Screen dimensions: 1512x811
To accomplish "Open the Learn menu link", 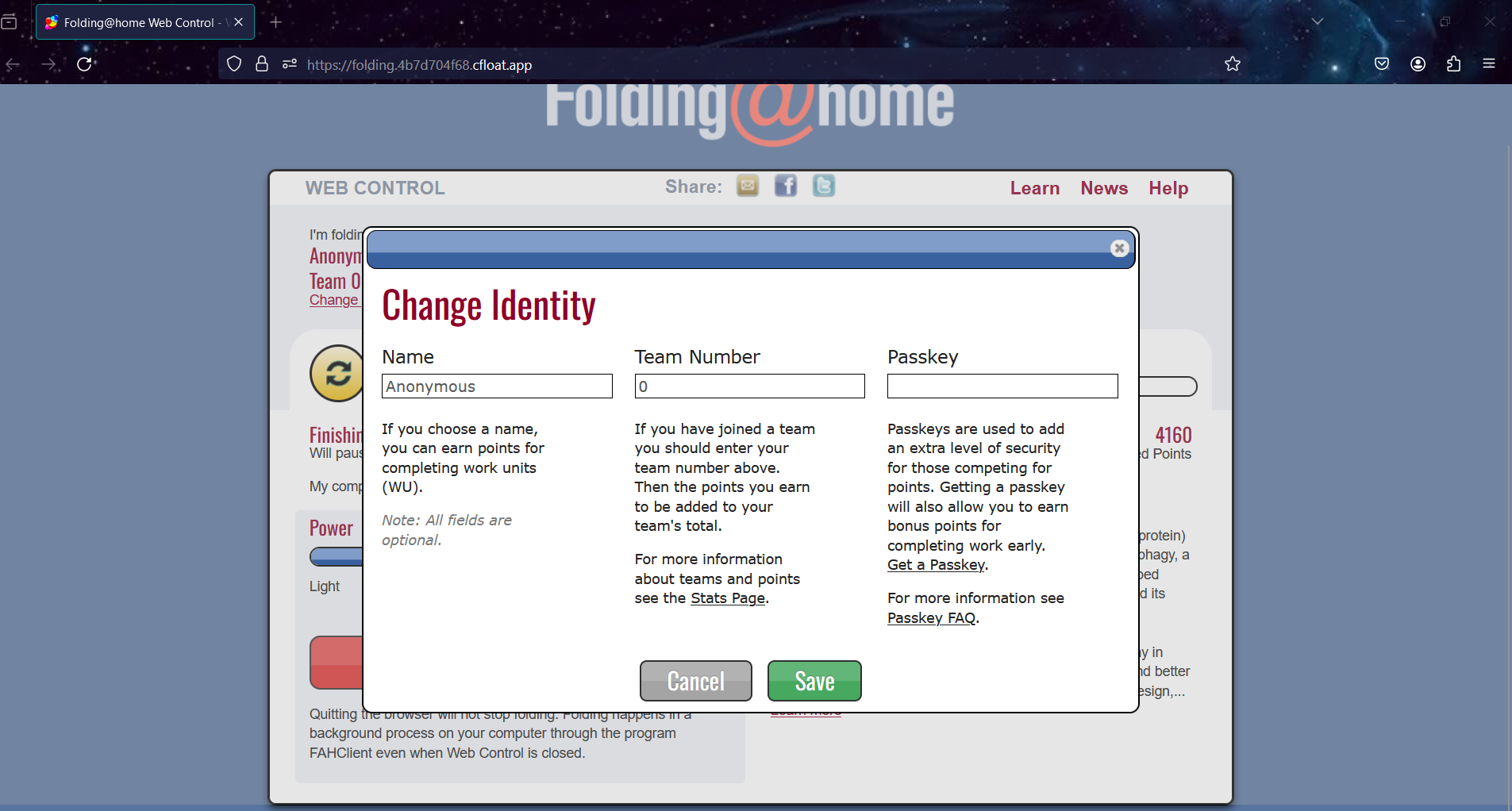I will pyautogui.click(x=1035, y=188).
